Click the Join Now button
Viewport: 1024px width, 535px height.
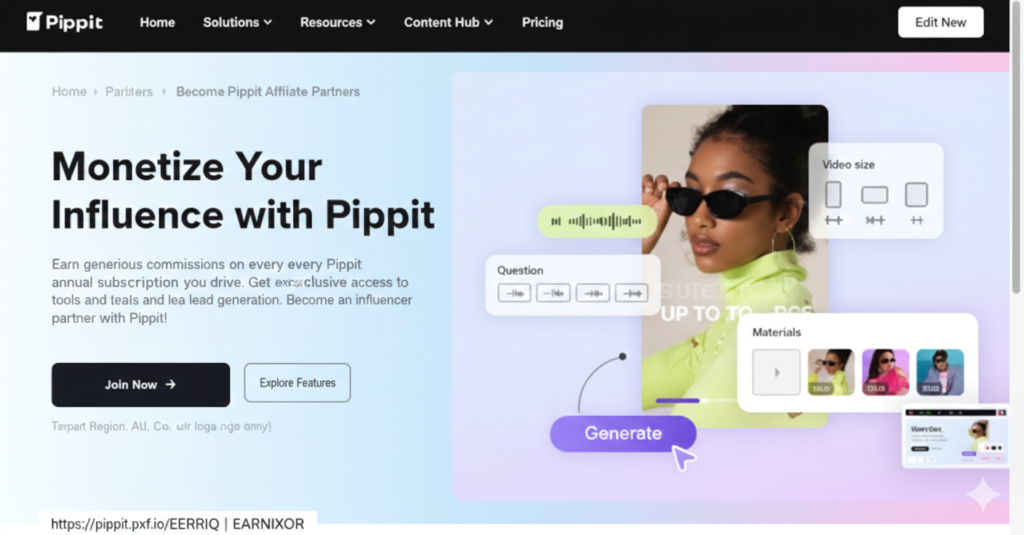tap(140, 385)
